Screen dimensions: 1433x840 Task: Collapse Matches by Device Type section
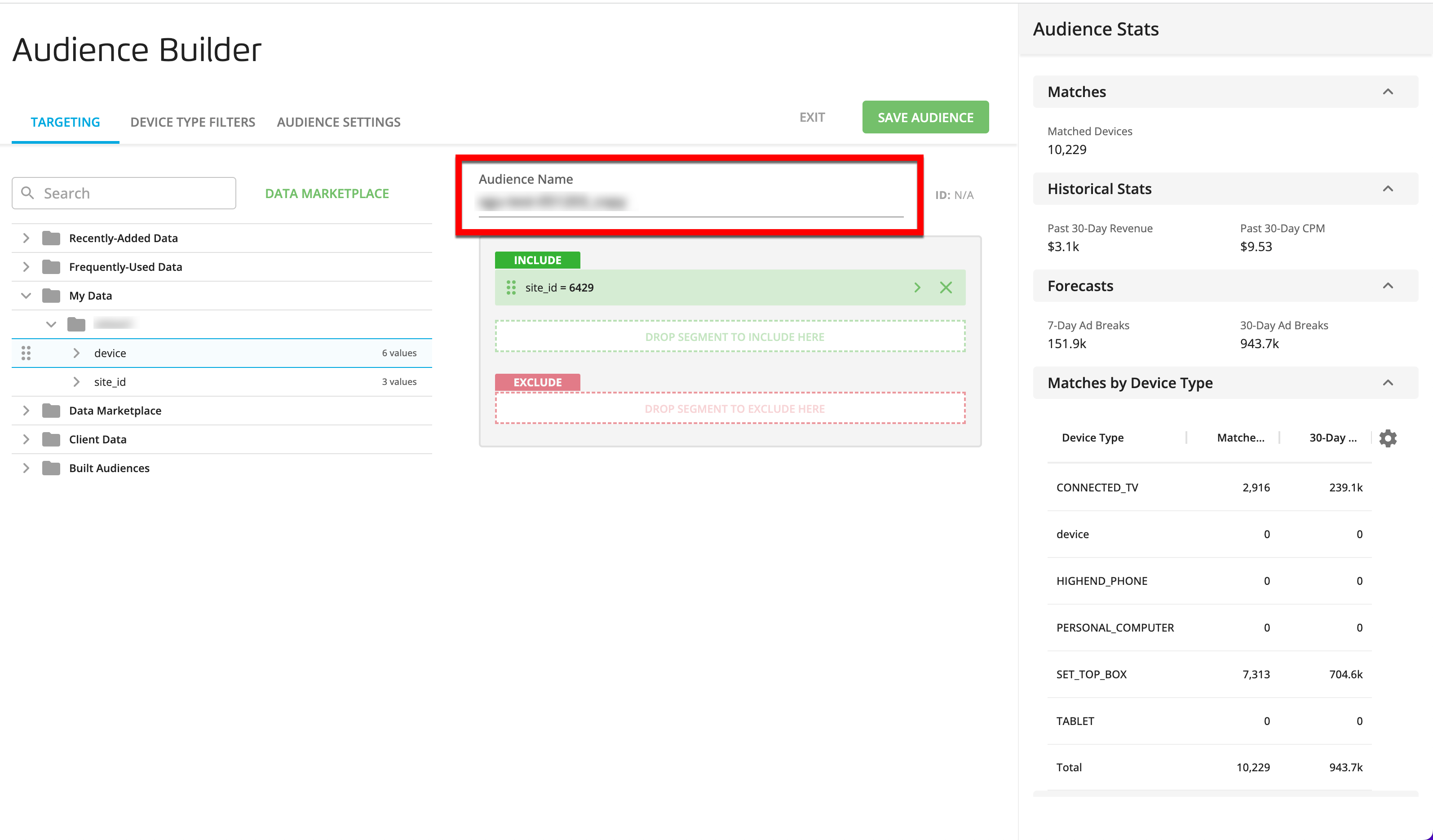pyautogui.click(x=1388, y=383)
